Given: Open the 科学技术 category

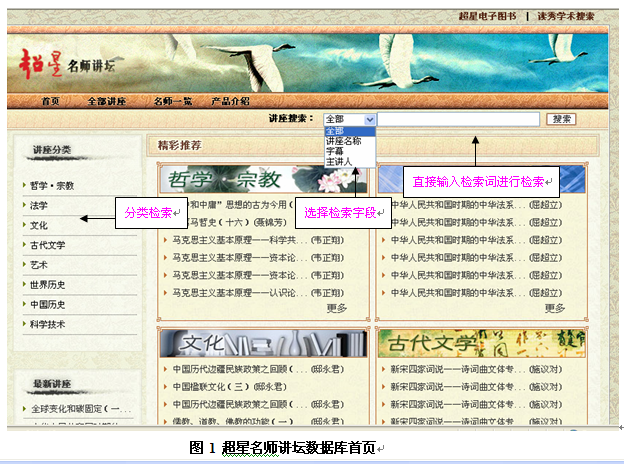Looking at the screenshot, I should (x=48, y=325).
